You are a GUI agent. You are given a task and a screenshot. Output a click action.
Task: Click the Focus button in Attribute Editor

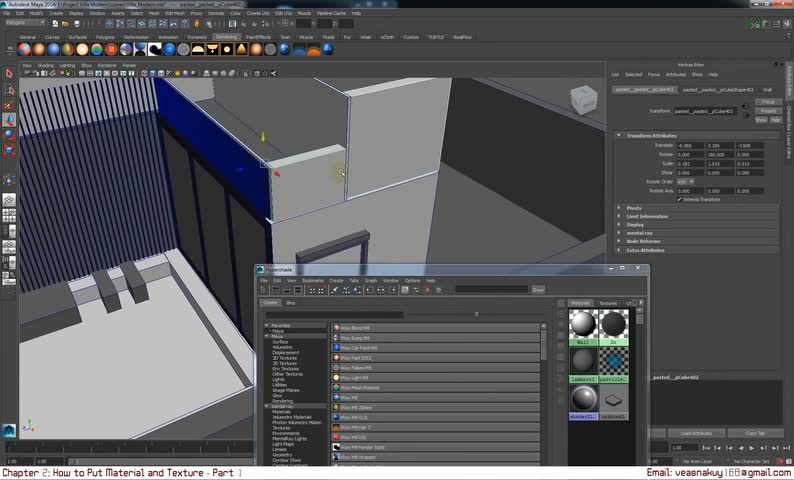(768, 102)
